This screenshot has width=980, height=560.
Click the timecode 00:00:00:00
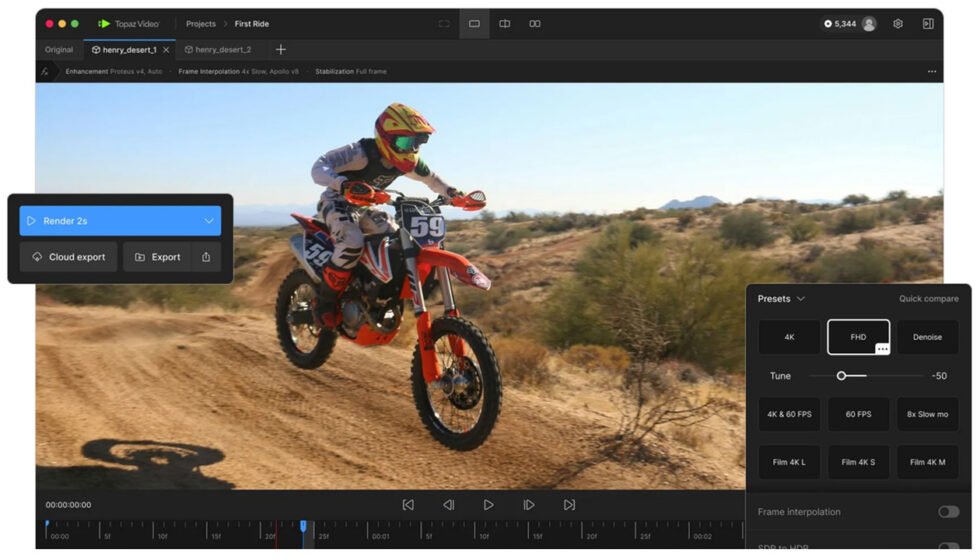[68, 504]
